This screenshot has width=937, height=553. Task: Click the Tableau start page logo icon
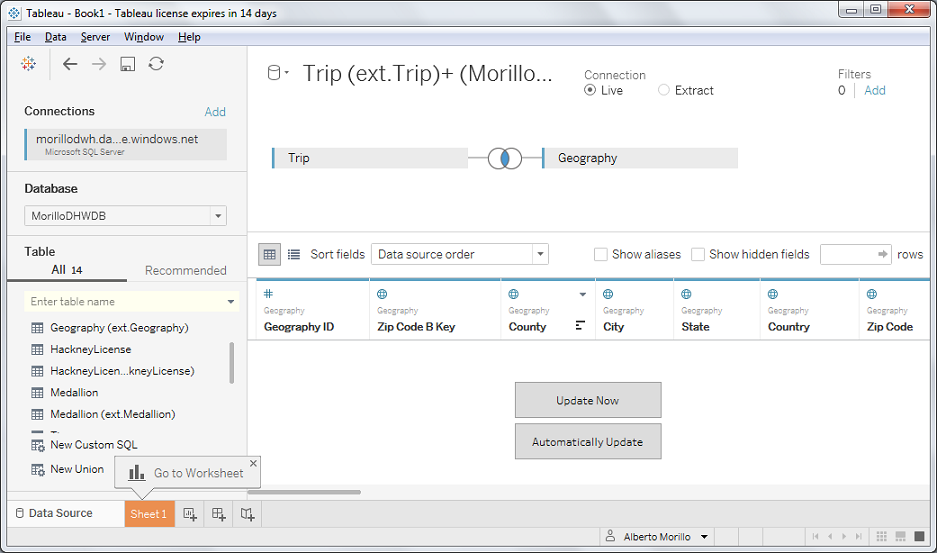coord(28,63)
